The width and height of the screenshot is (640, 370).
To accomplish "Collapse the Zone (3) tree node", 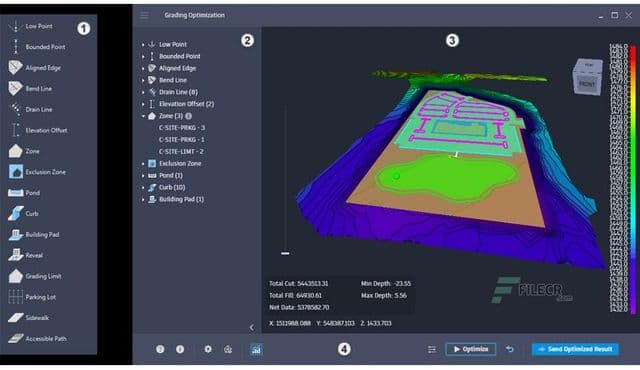I will [143, 116].
